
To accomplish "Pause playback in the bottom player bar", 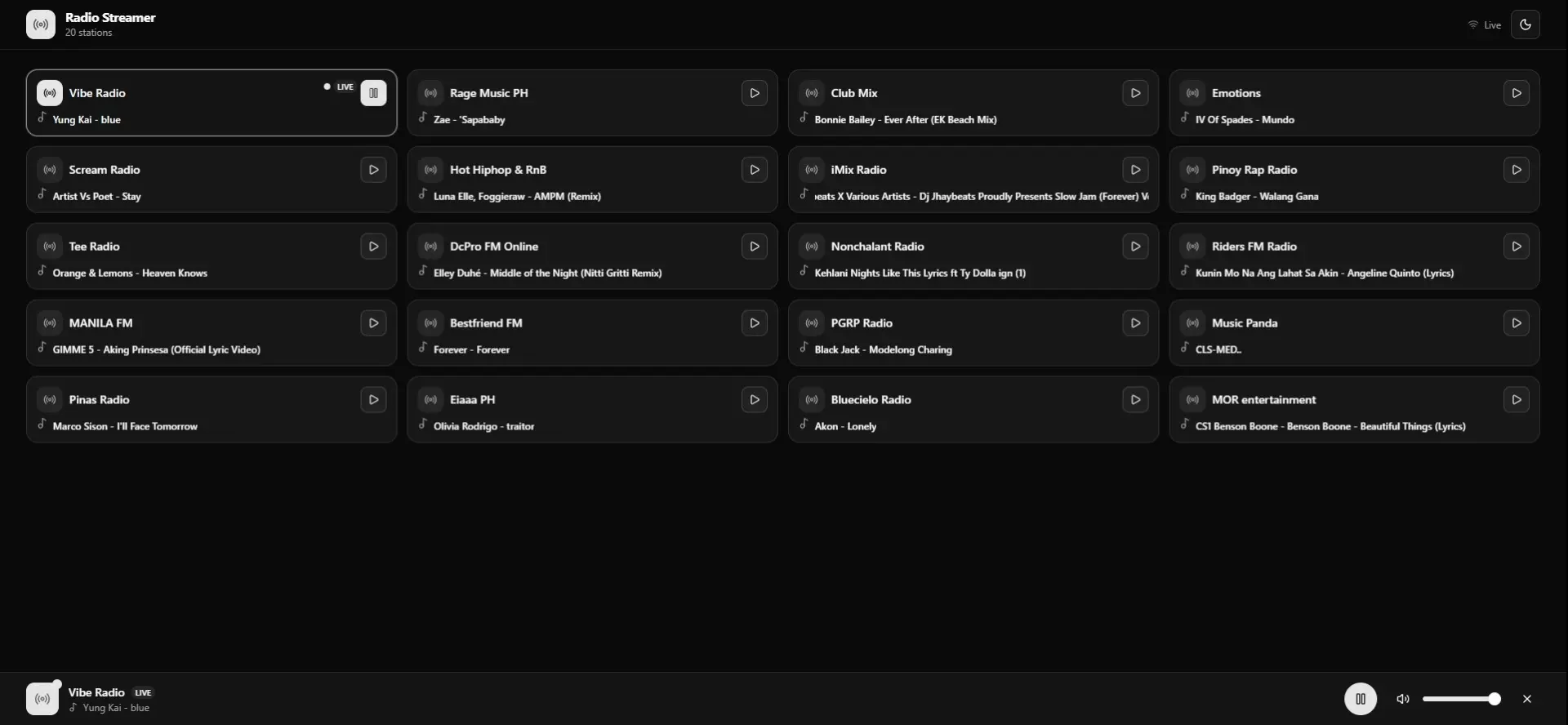I will click(1361, 699).
